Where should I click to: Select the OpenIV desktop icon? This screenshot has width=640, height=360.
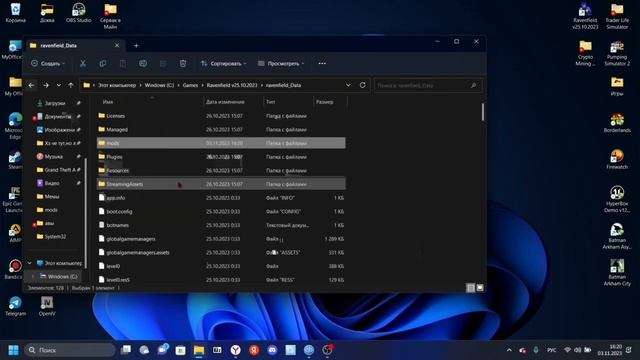coord(47,306)
